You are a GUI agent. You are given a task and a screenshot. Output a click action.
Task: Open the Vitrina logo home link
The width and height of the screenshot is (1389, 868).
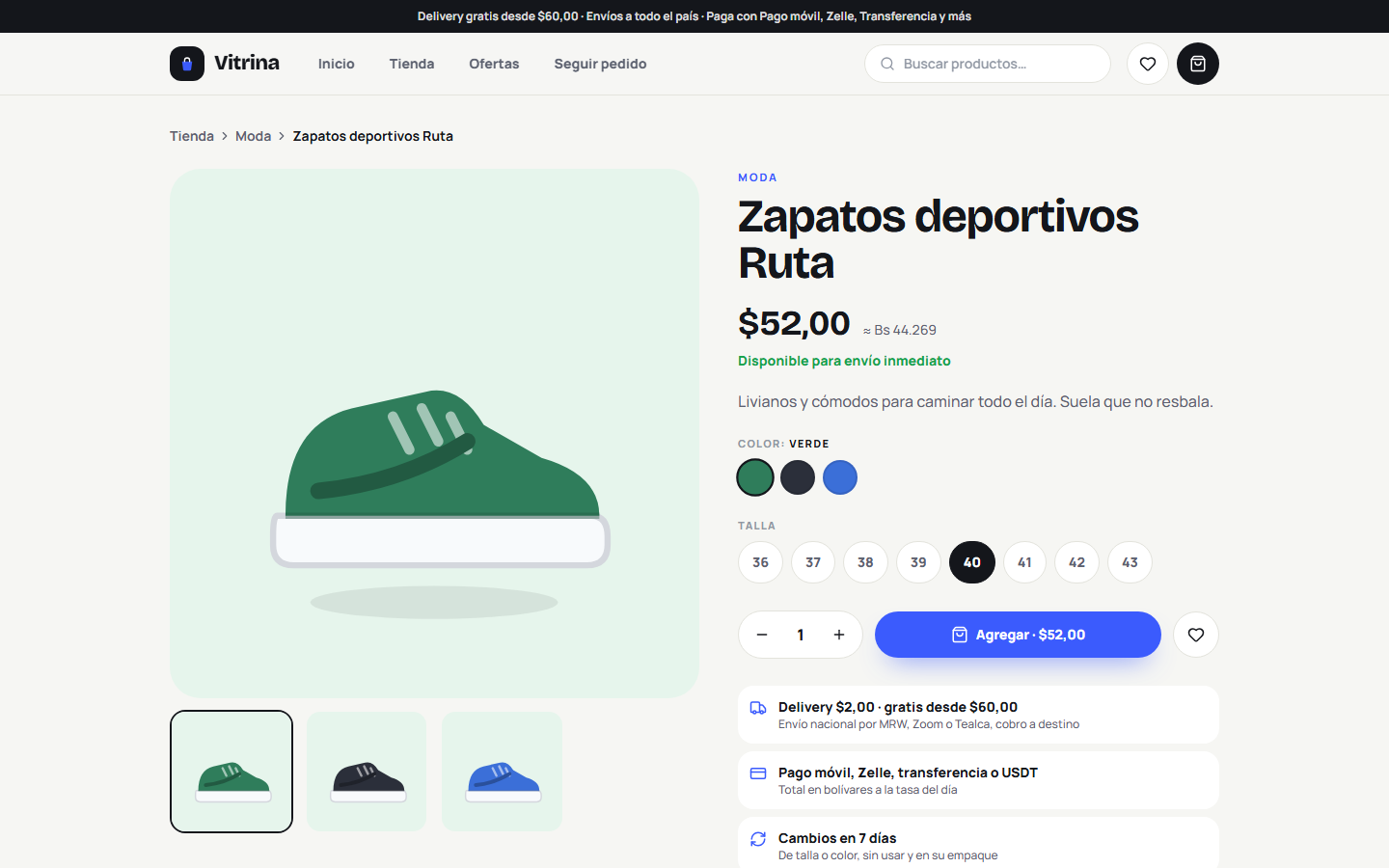[225, 64]
